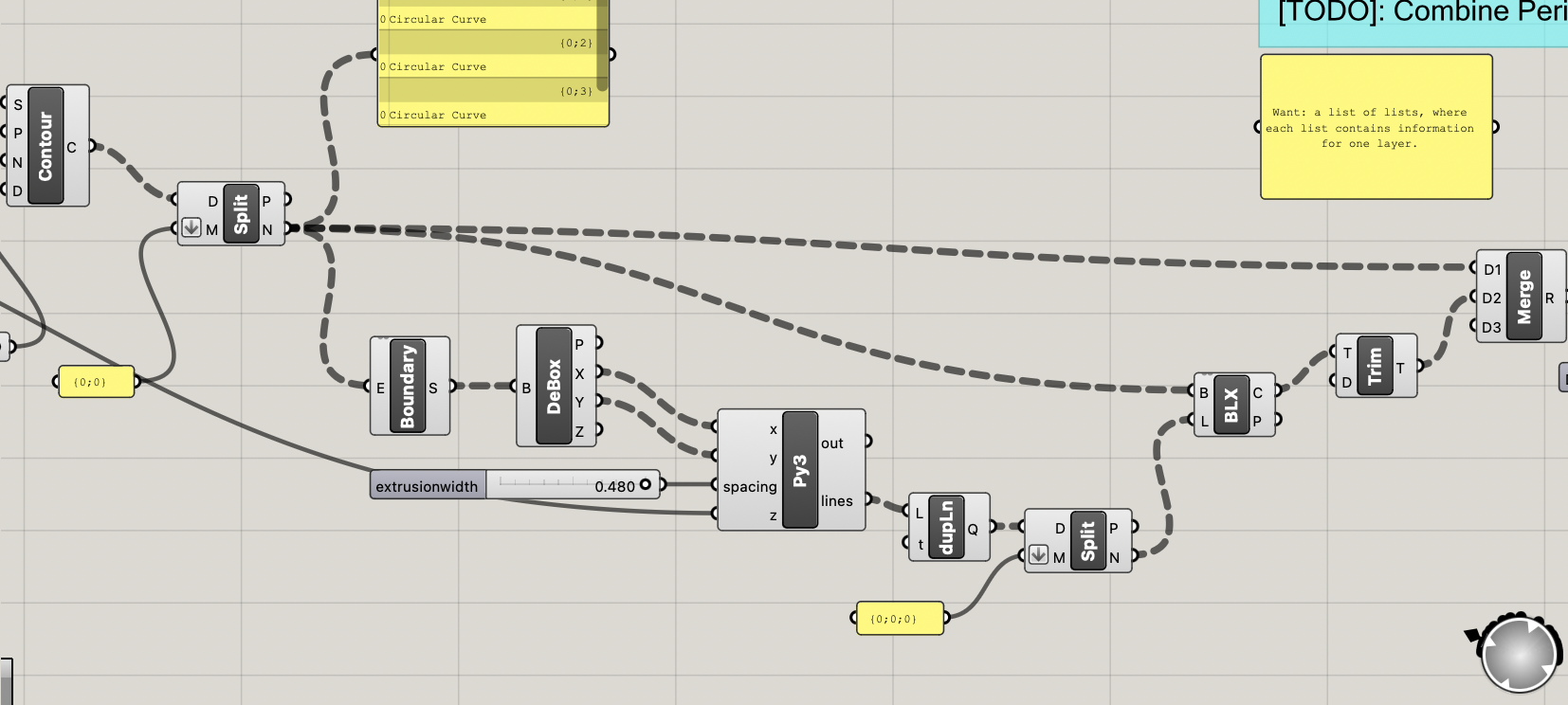
Task: Select the dupLn component
Action: pyautogui.click(x=946, y=528)
